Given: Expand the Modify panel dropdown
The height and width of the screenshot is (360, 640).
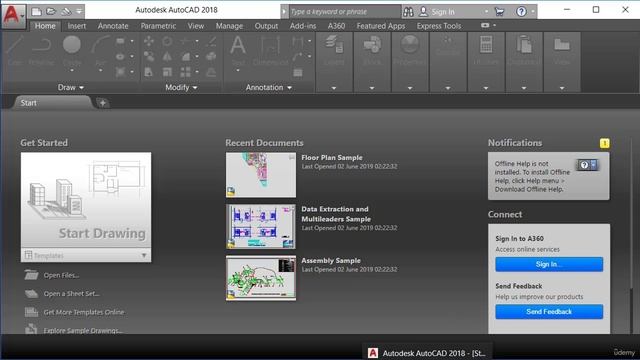Looking at the screenshot, I should click(181, 87).
